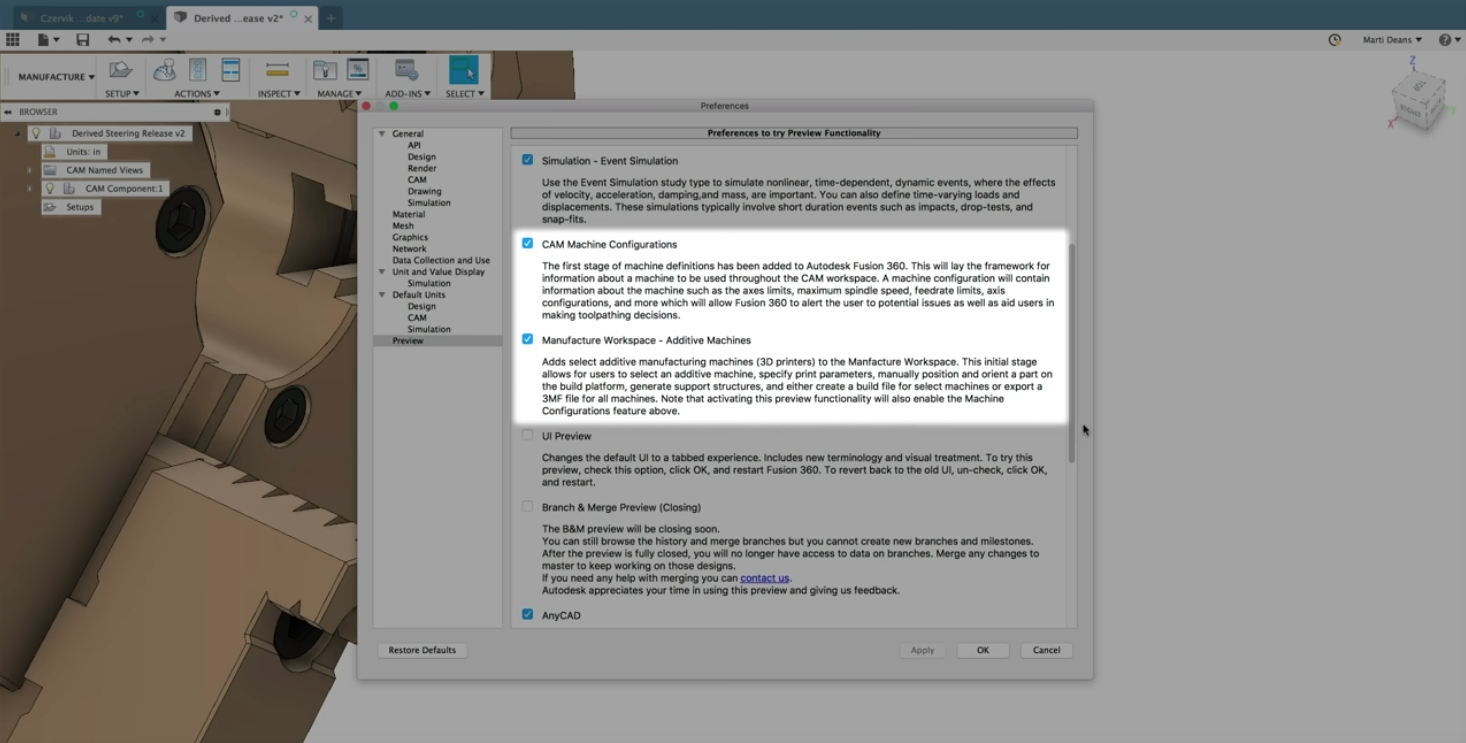Toggle visibility bulb of Derived Steering Release v2
The width and height of the screenshot is (1466, 743).
[36, 133]
